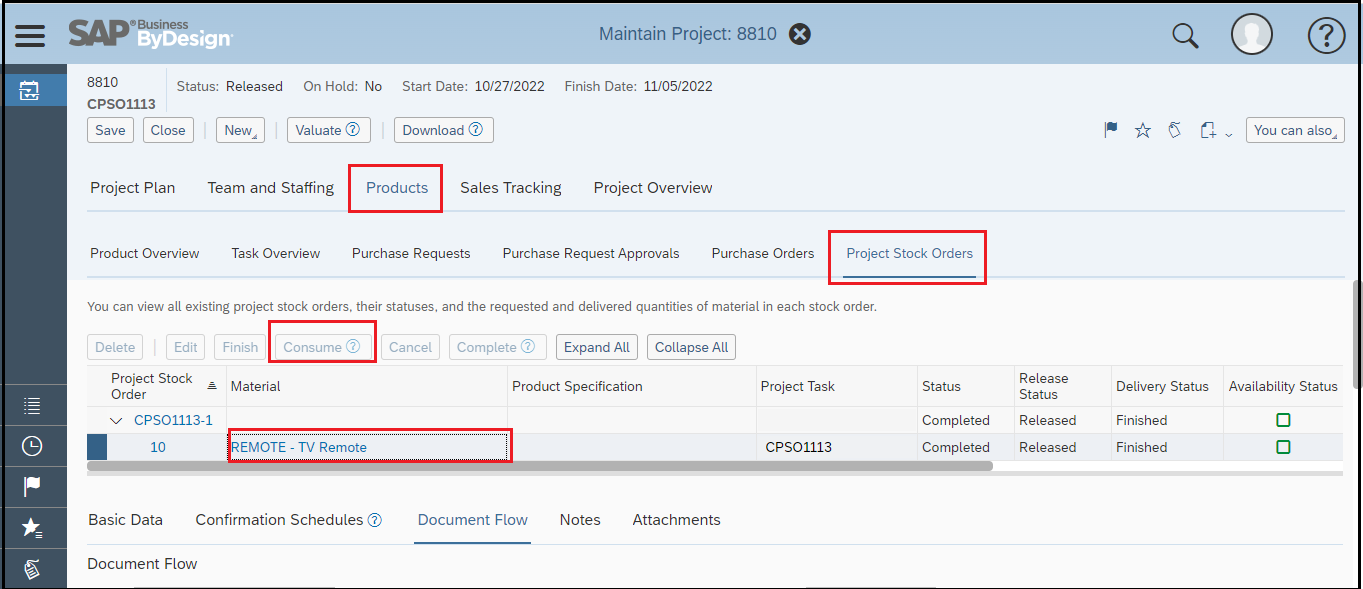
Task: Collapse the CPSO1113-1 stock order row
Action: 117,421
